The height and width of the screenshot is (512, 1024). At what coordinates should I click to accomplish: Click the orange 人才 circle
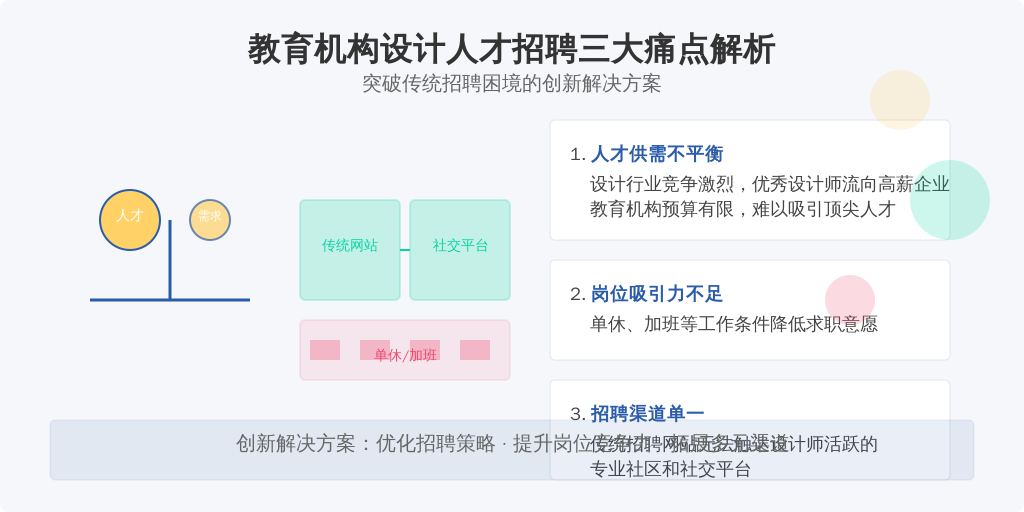130,220
